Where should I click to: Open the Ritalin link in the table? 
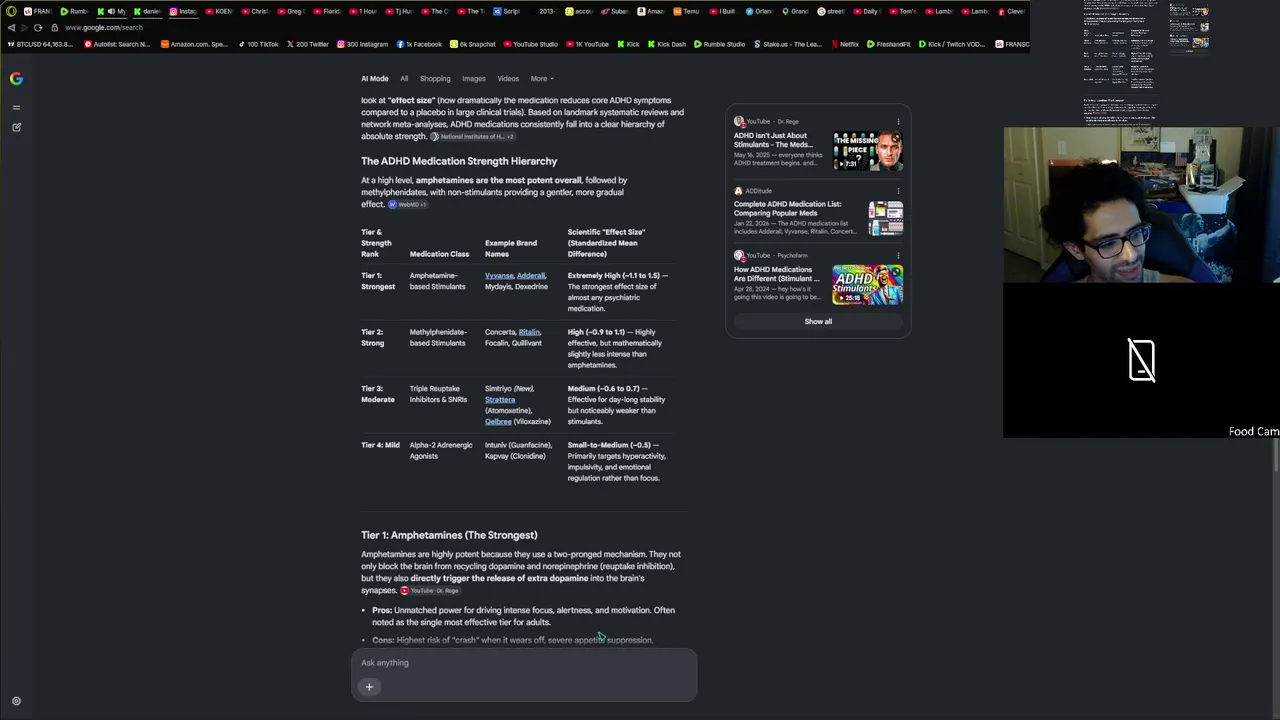tap(529, 332)
